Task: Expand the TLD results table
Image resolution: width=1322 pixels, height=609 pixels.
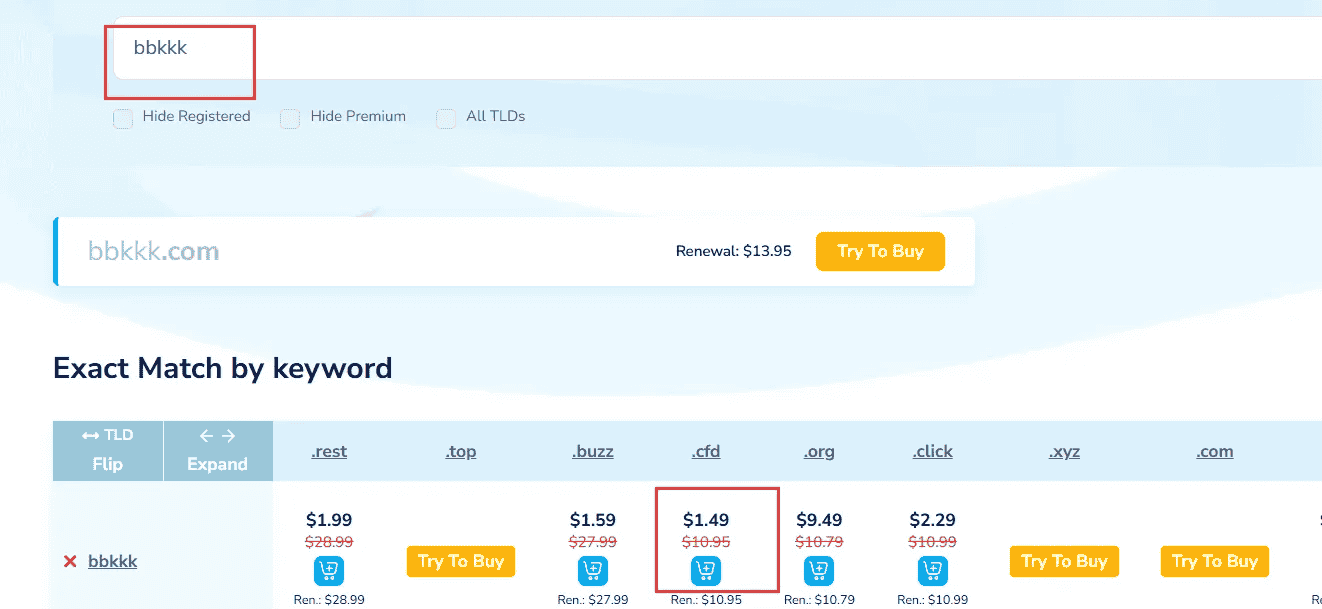Action: click(x=217, y=450)
